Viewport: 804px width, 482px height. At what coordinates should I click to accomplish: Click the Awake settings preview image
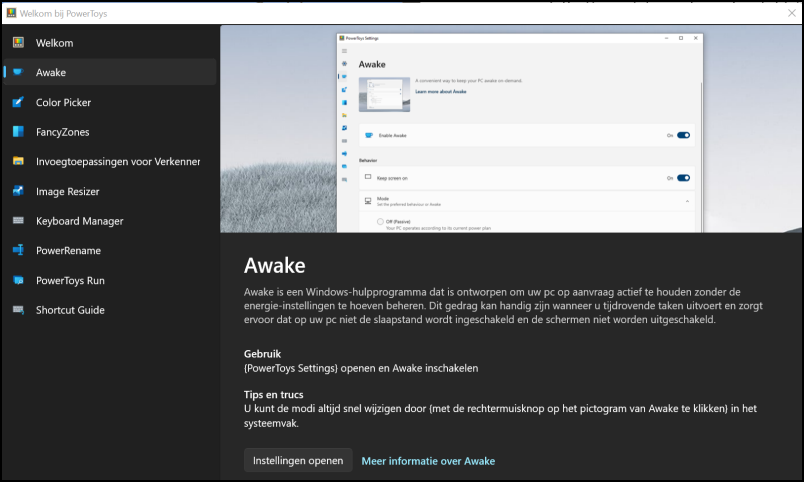[511, 129]
